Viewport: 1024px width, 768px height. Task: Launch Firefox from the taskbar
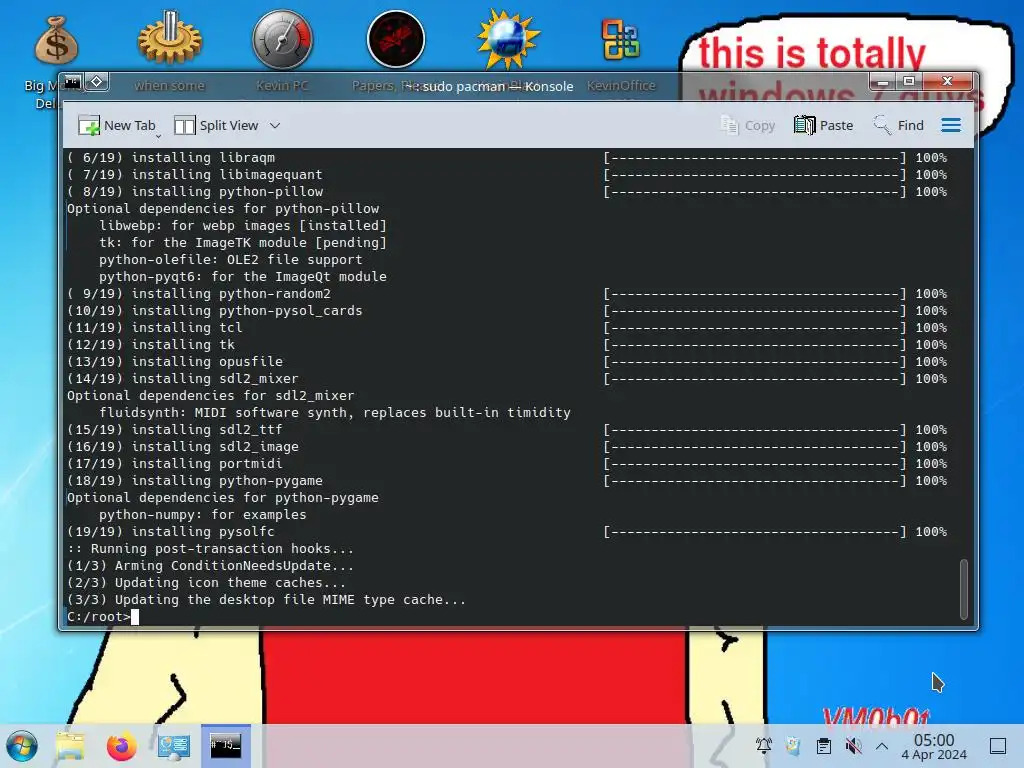121,746
